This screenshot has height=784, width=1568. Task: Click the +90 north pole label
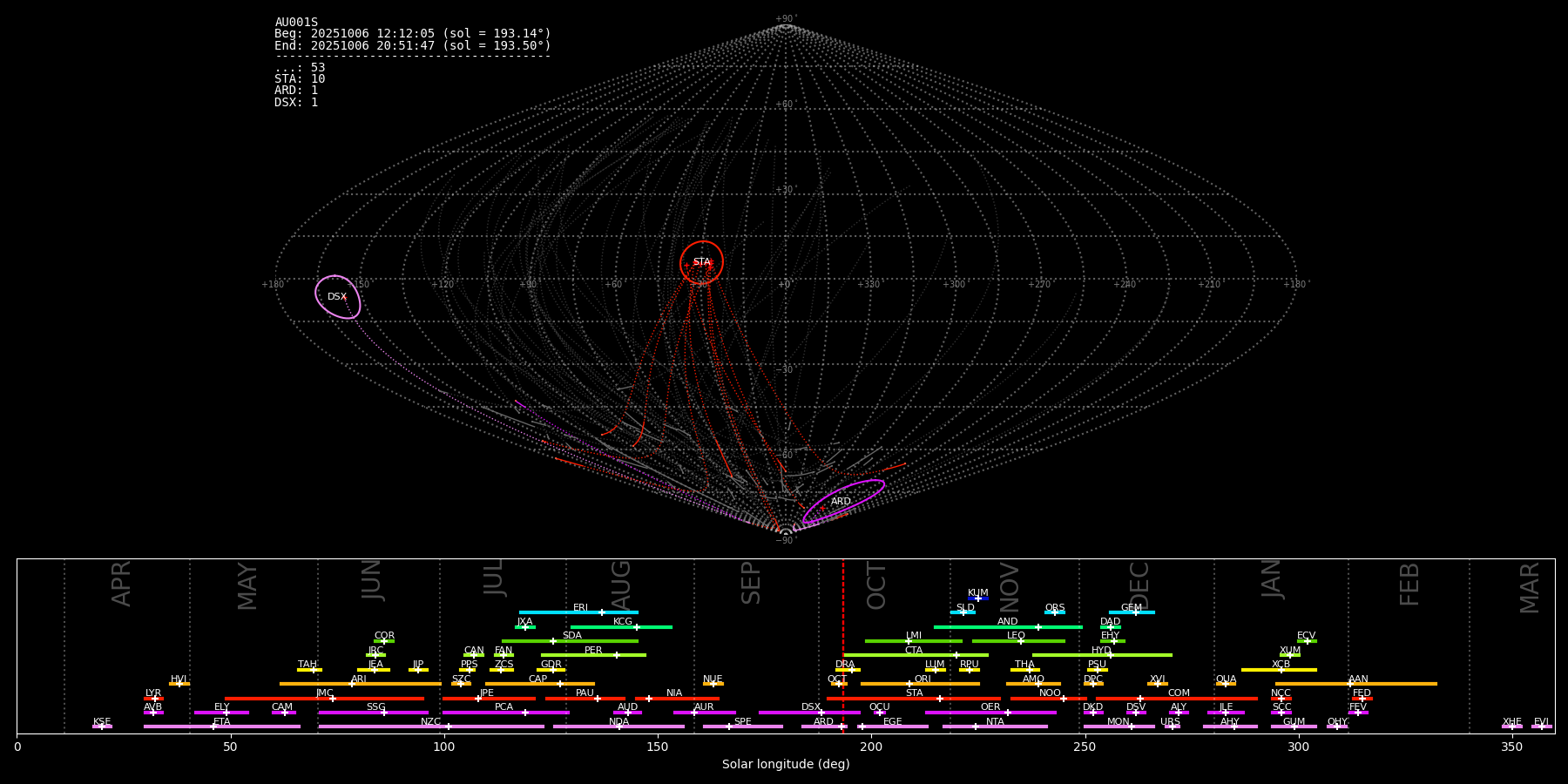[785, 19]
